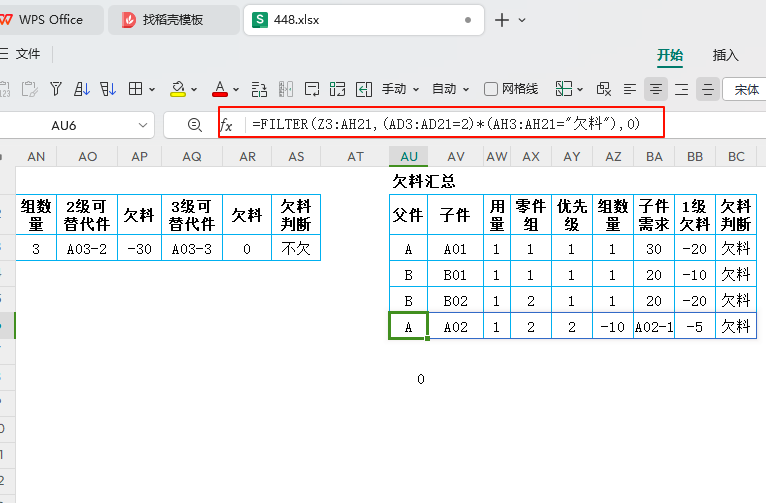766x503 pixels.
Task: Switch to the 开始 ribbon tab
Action: [x=670, y=55]
